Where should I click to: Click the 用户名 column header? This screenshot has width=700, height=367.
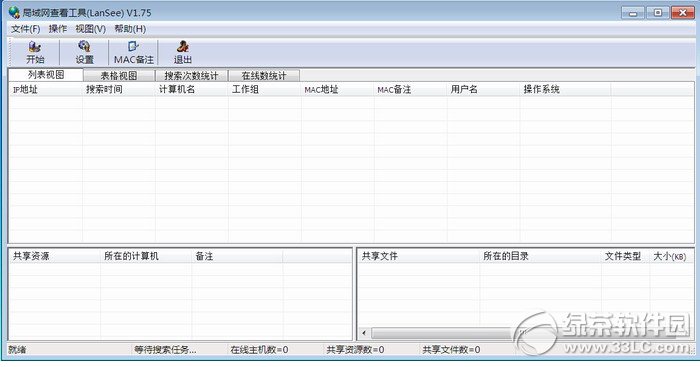coord(483,89)
